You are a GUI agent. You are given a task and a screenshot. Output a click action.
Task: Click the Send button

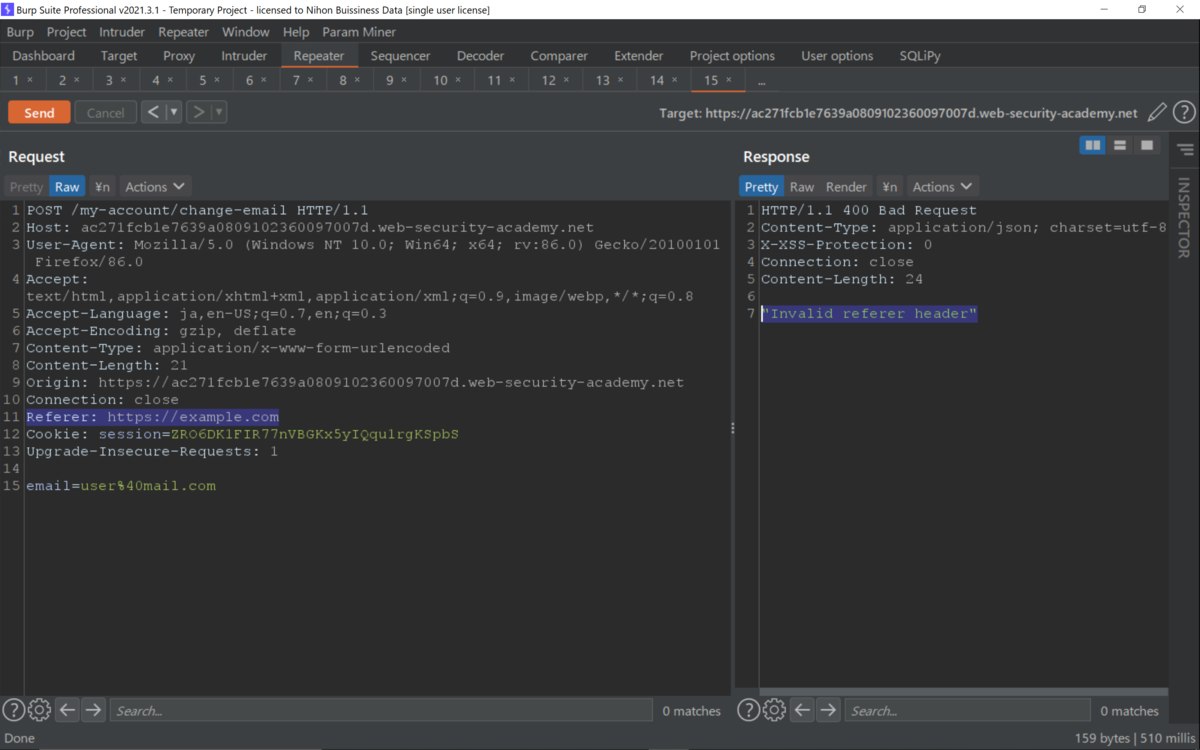(39, 112)
